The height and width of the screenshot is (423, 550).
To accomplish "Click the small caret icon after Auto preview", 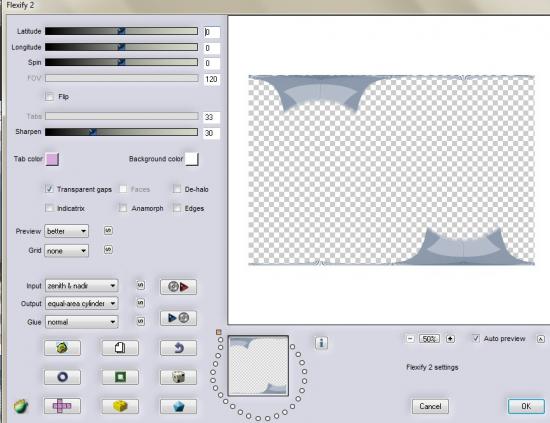I will tap(541, 339).
